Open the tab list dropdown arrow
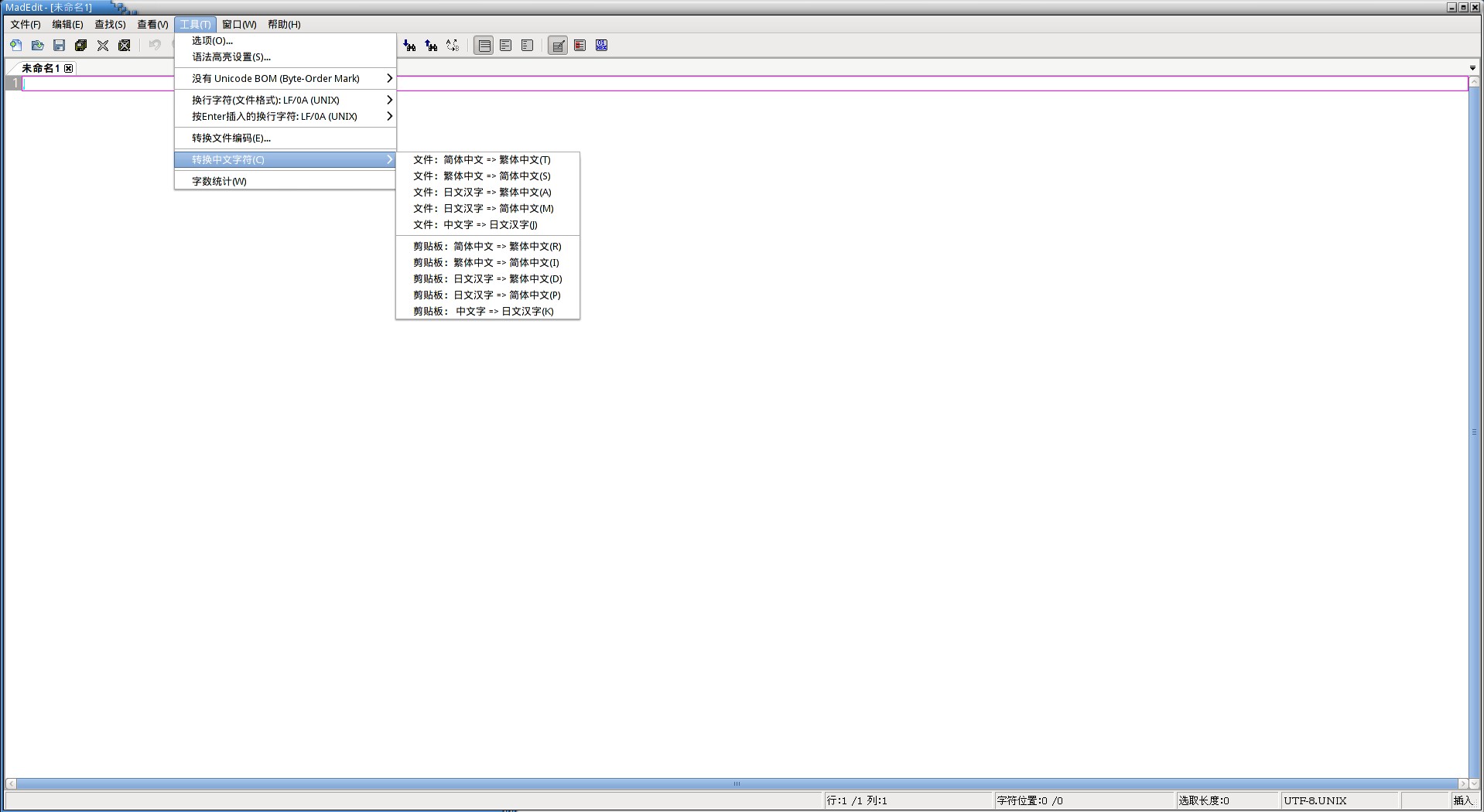The height and width of the screenshot is (812, 1484). (x=1472, y=68)
